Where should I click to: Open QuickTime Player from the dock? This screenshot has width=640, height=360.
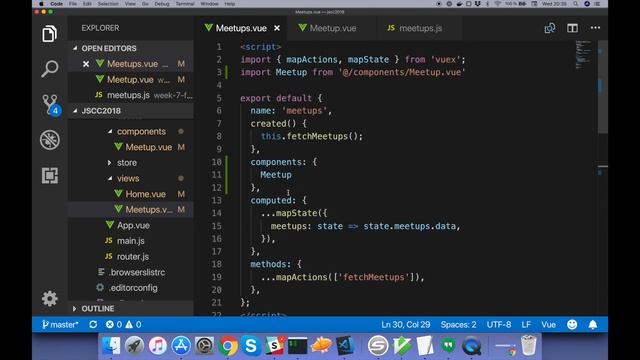[x=472, y=346]
